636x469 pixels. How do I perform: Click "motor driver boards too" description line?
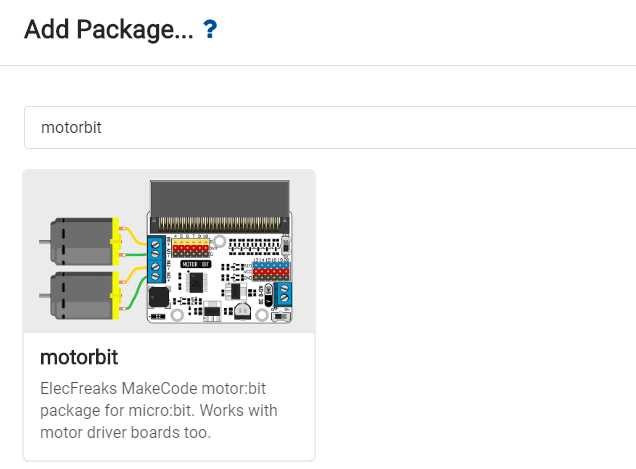click(126, 432)
